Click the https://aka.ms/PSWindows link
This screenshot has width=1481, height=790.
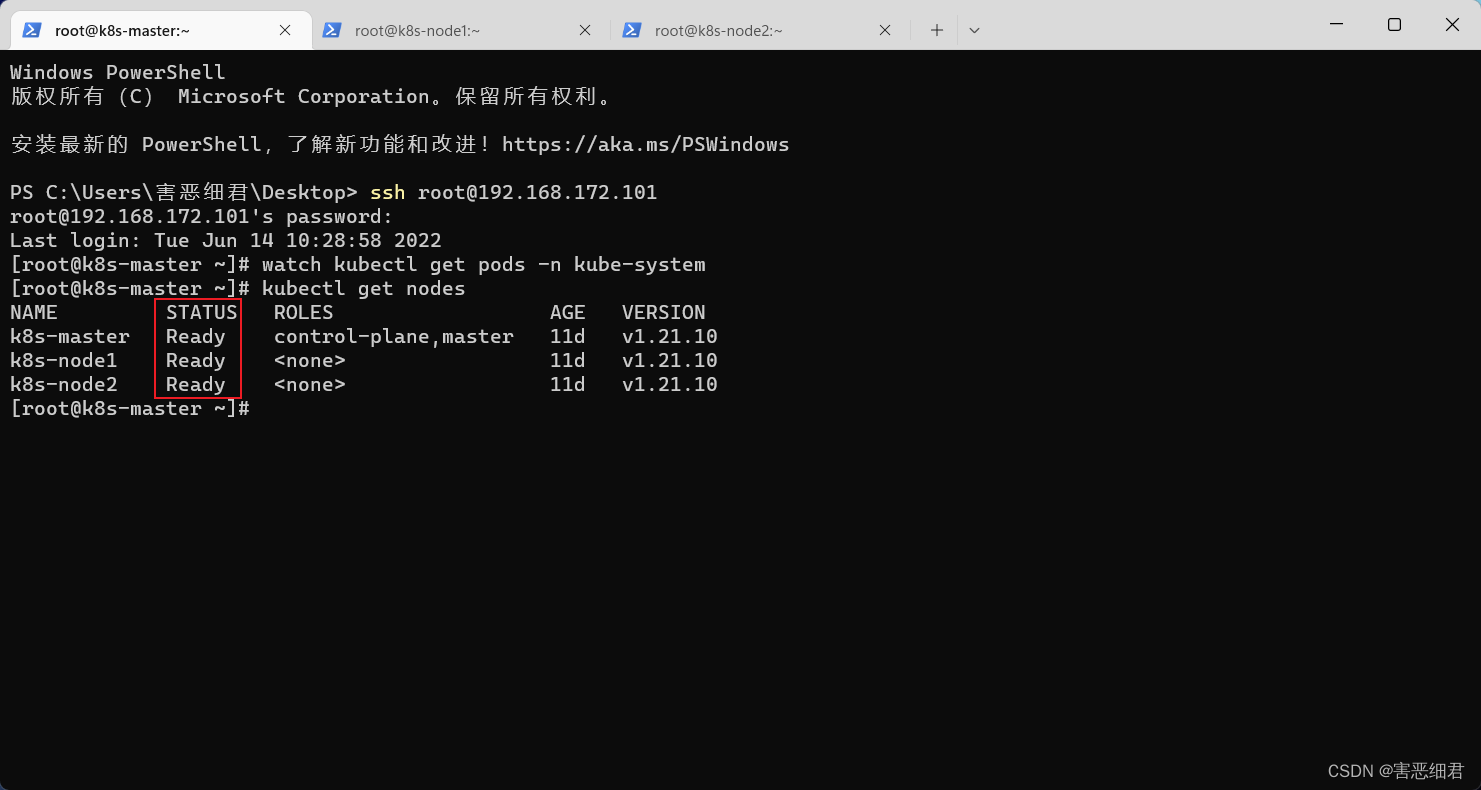point(645,144)
